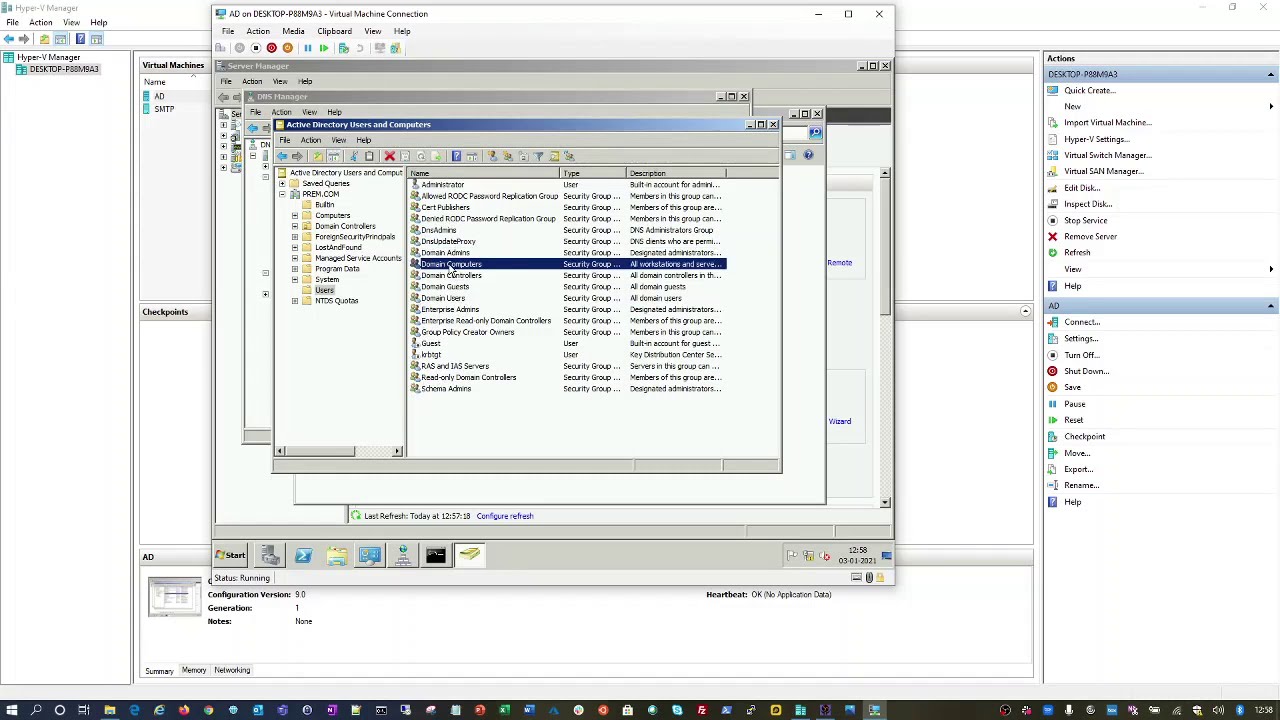Click Refresh action in Hyper-V Actions pane

click(1077, 253)
